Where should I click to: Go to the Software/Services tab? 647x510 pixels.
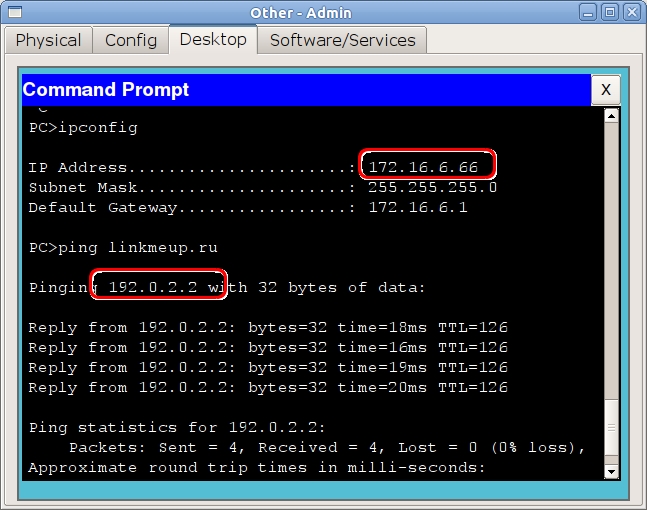click(x=342, y=40)
